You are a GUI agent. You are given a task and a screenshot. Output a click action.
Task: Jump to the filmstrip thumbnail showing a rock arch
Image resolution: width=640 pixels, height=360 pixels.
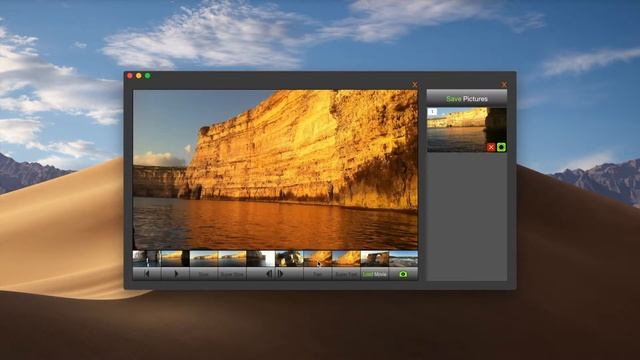click(x=375, y=259)
